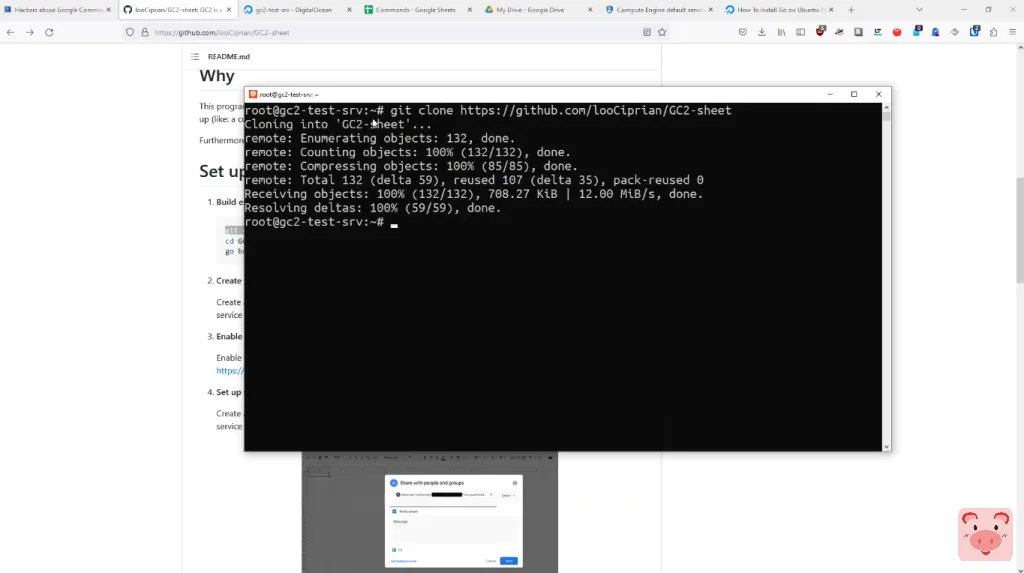Close the How To Install Go tab
The image size is (1024, 573).
click(831, 10)
